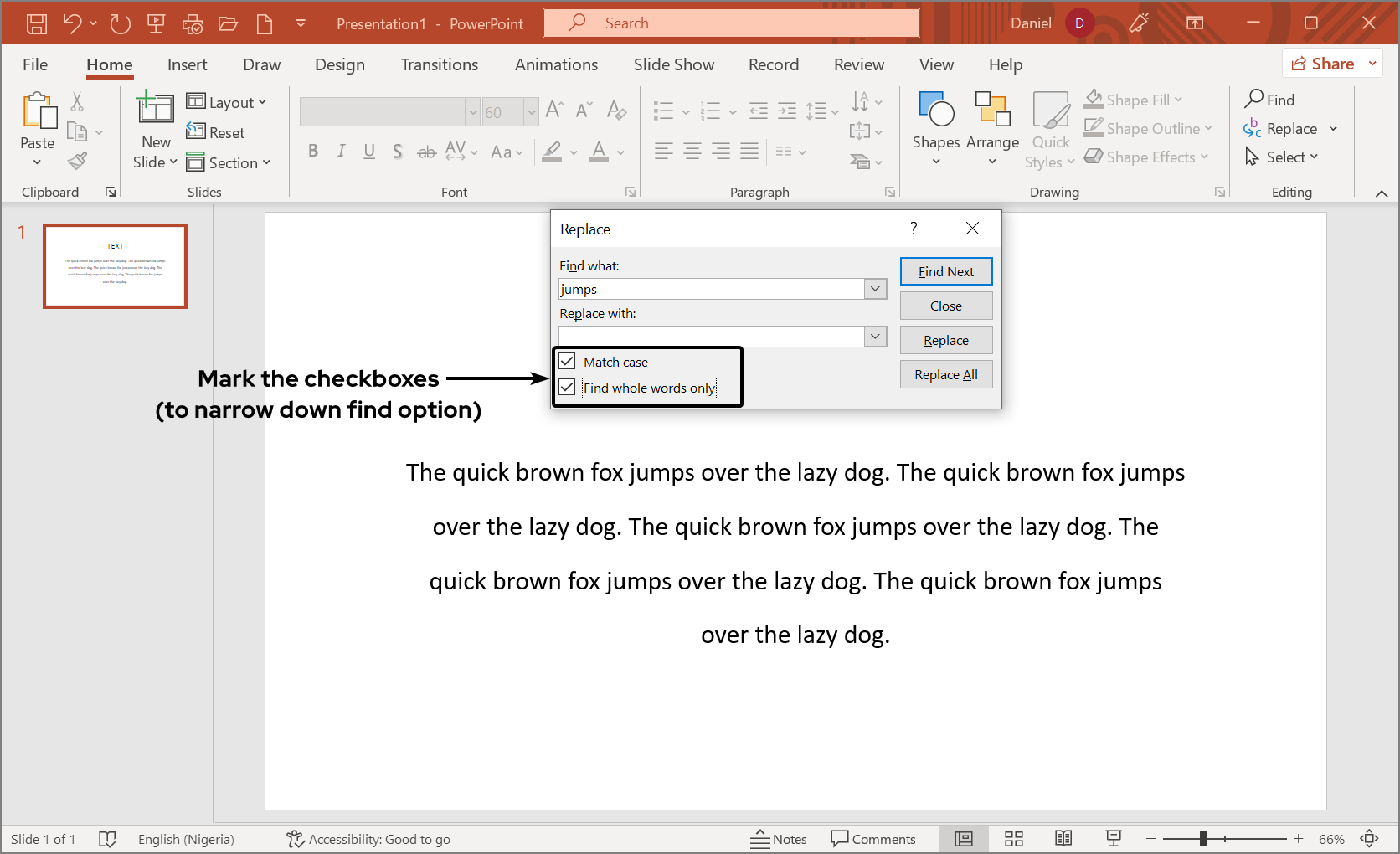Switch to Slide Sorter view
The width and height of the screenshot is (1400, 854).
[x=1014, y=839]
